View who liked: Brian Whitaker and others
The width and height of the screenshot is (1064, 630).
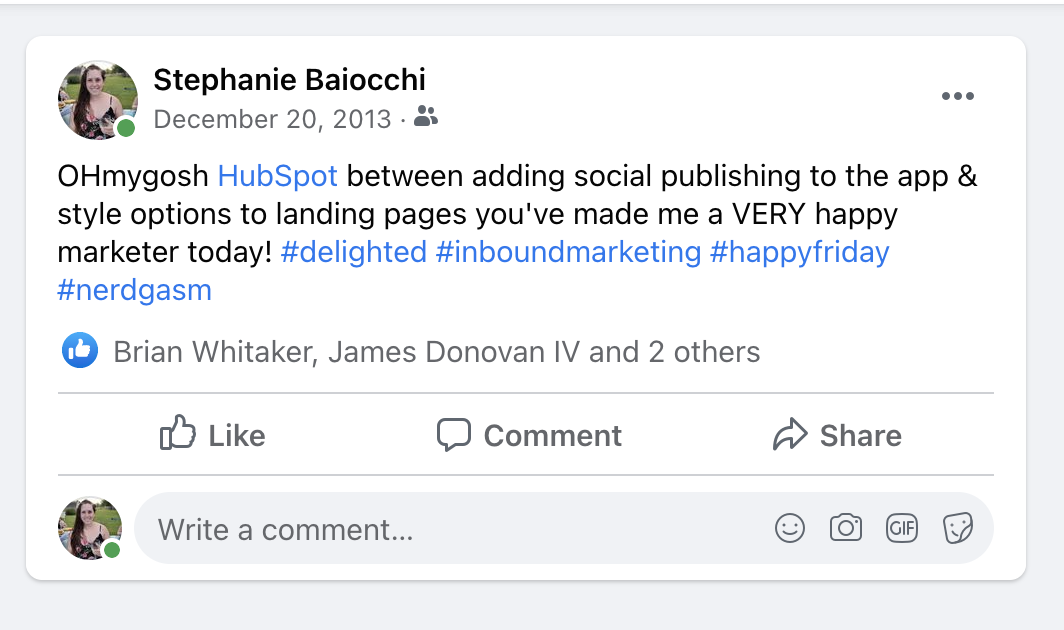pos(436,352)
